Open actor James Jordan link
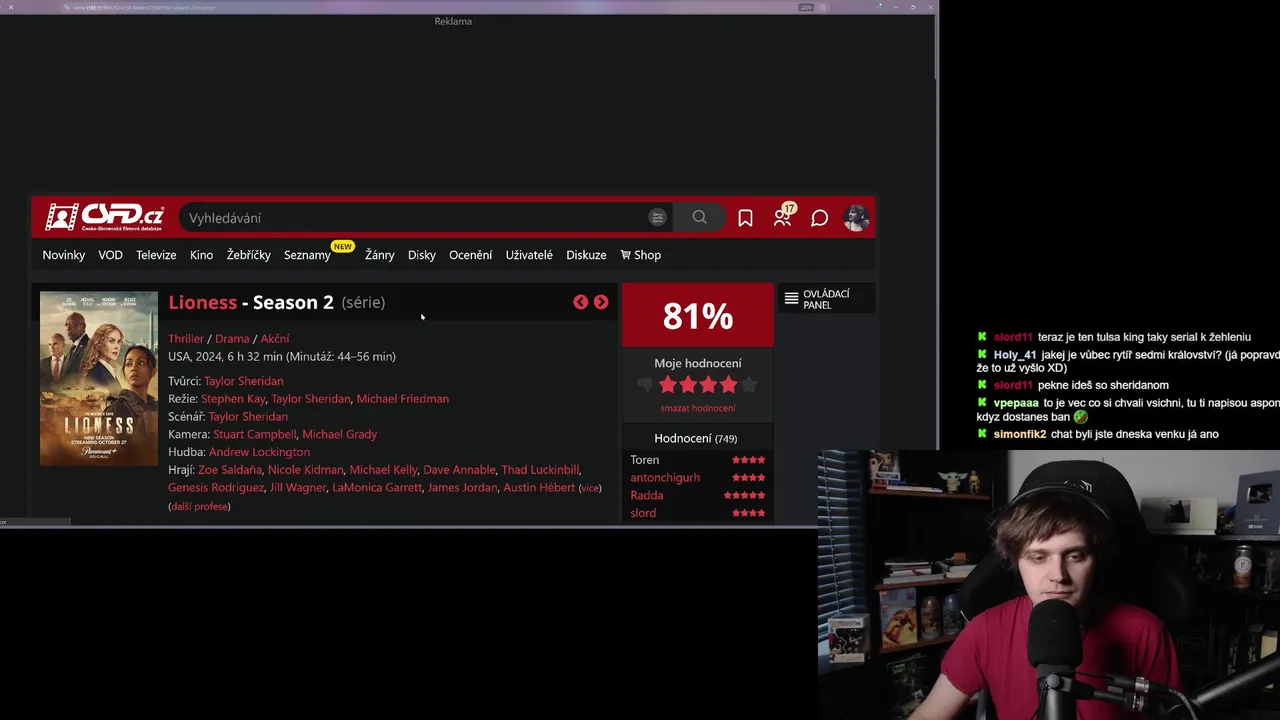This screenshot has width=1280, height=720. [x=462, y=488]
